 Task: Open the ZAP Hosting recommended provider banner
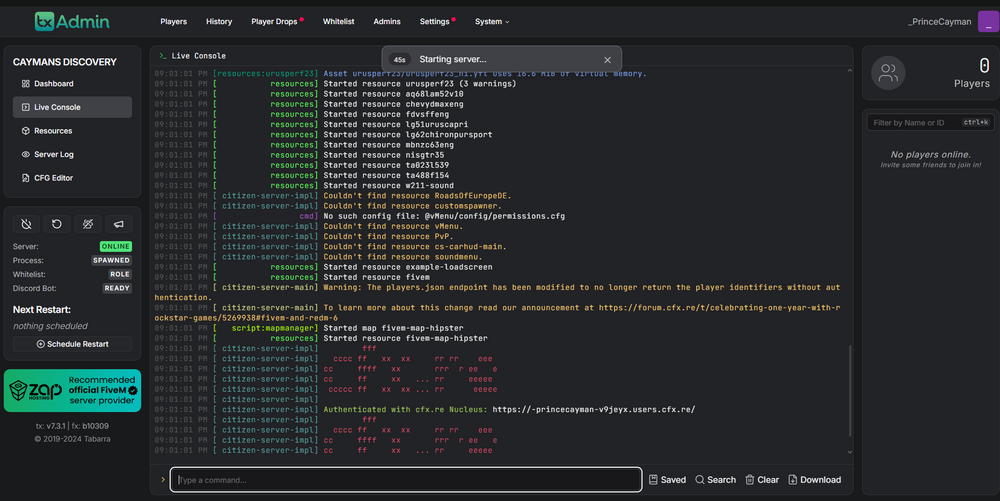[x=72, y=390]
